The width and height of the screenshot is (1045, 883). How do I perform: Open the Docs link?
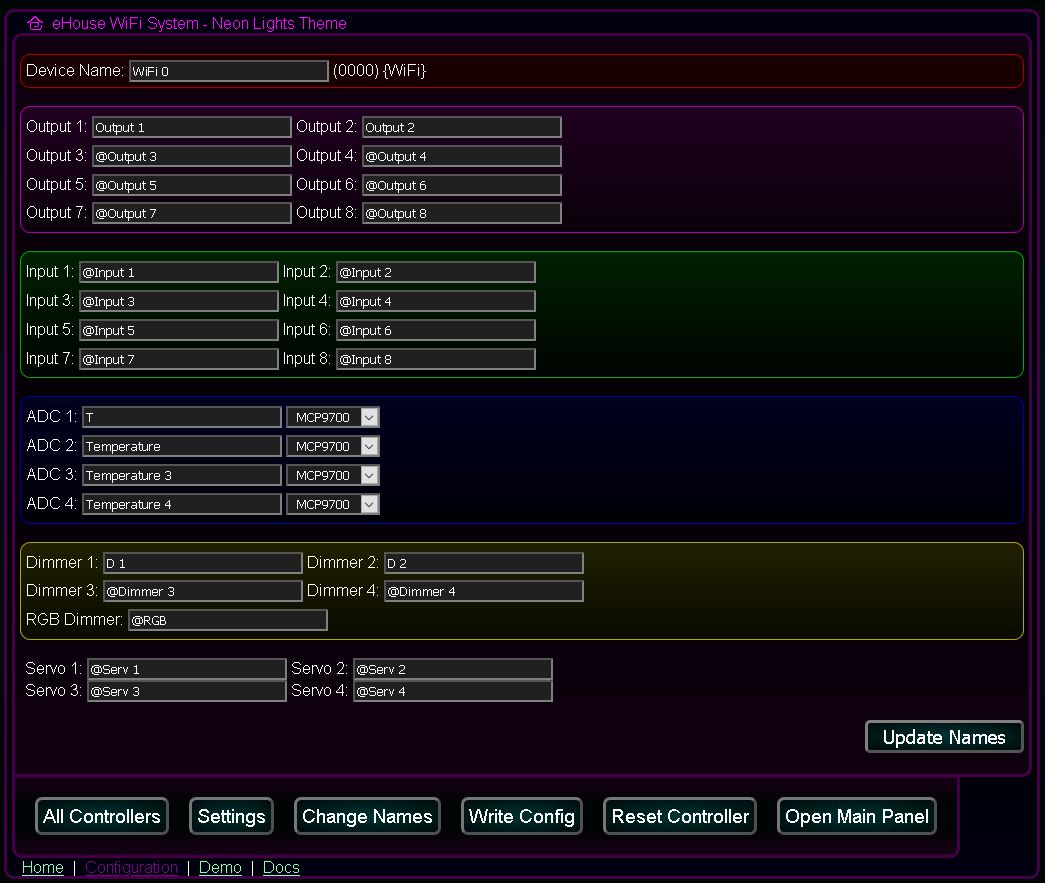(281, 868)
